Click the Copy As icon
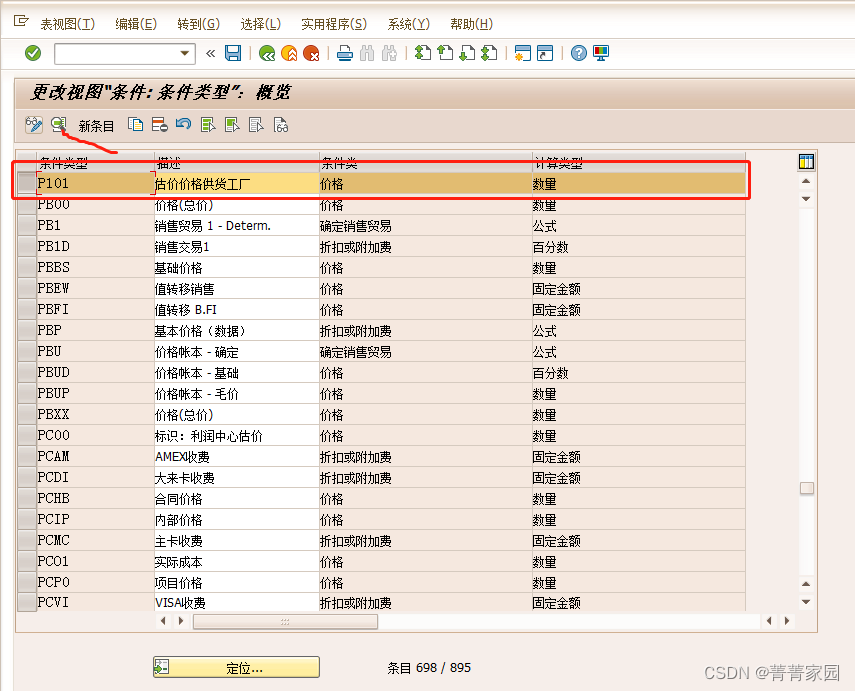This screenshot has width=855, height=691. [x=136, y=126]
